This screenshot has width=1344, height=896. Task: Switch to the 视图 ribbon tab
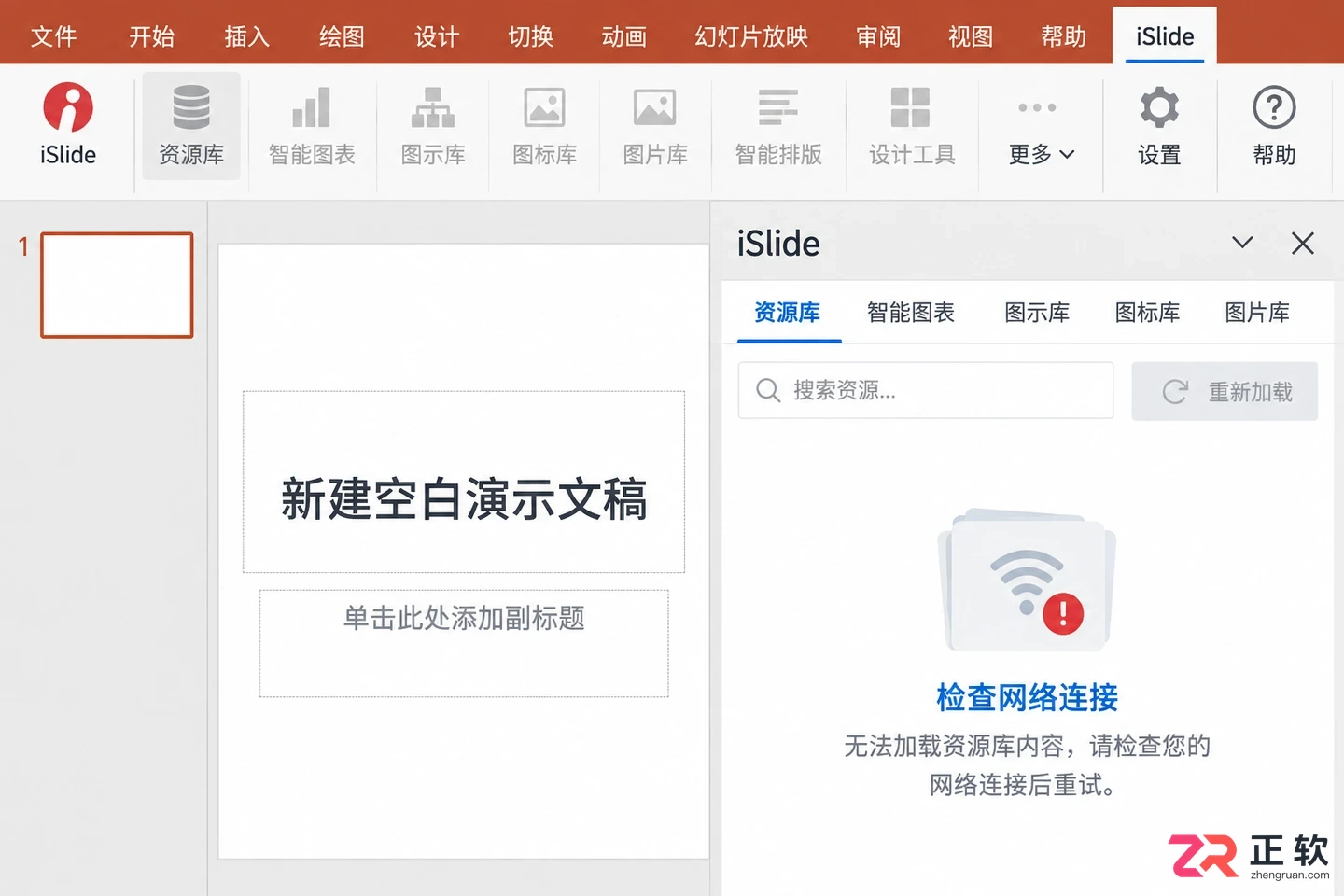971,36
